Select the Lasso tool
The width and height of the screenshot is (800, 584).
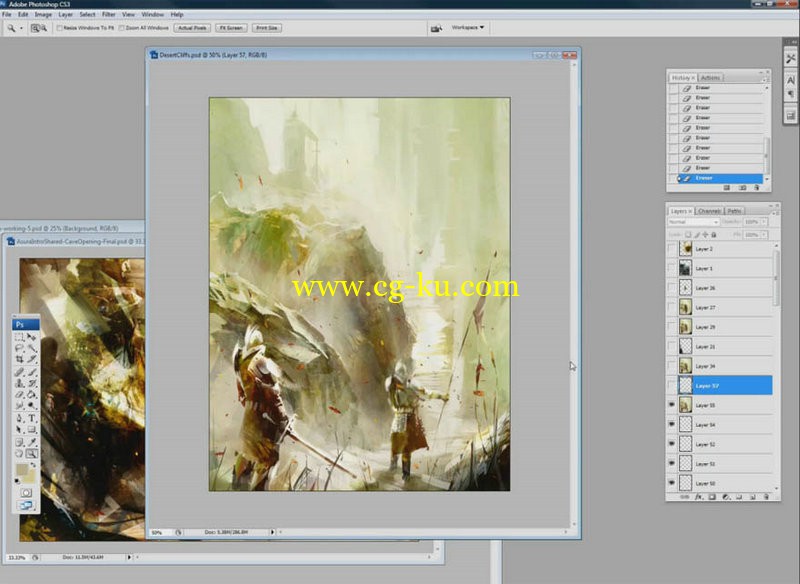19,348
